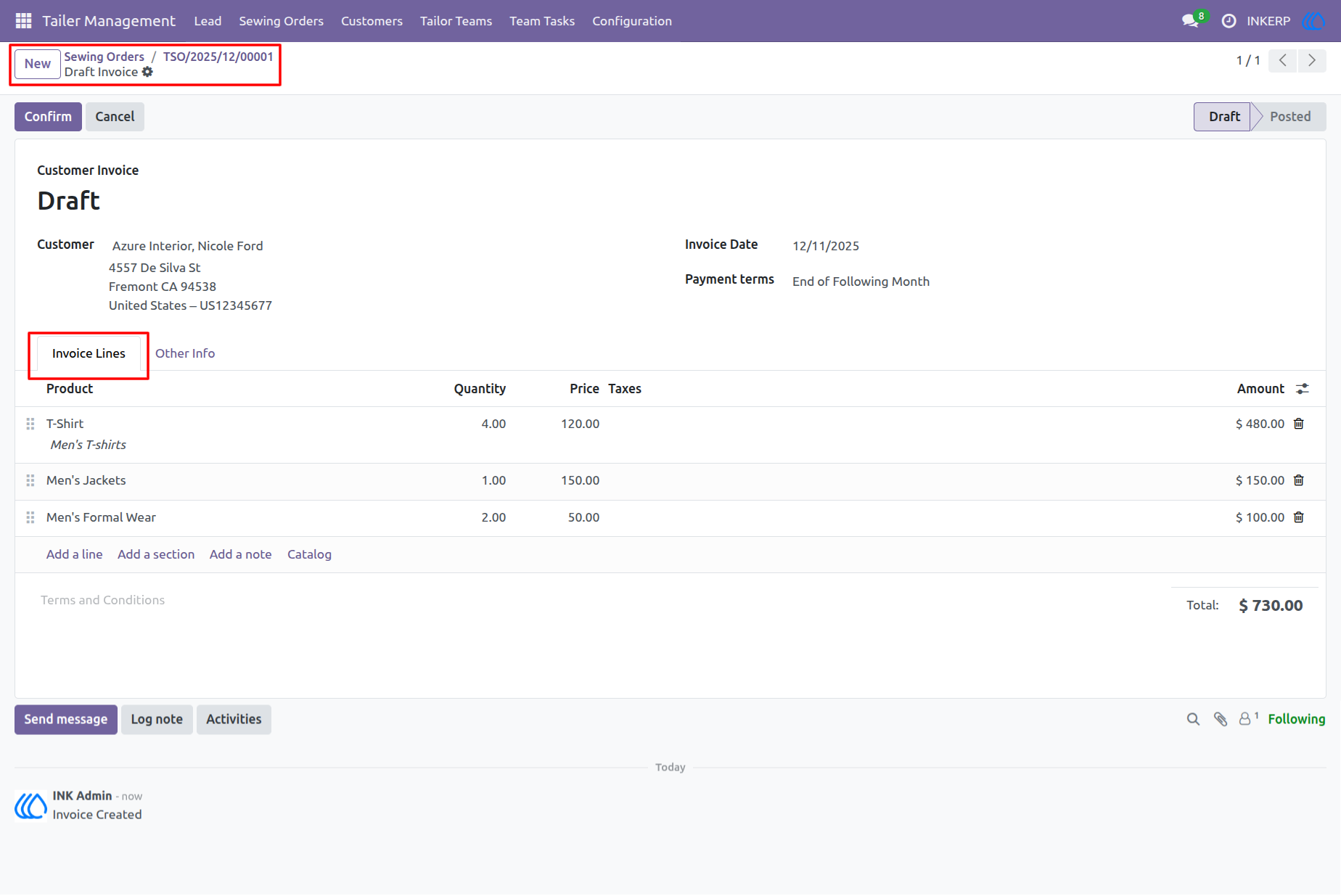1341x896 pixels.
Task: Open the Configuration menu
Action: [x=632, y=21]
